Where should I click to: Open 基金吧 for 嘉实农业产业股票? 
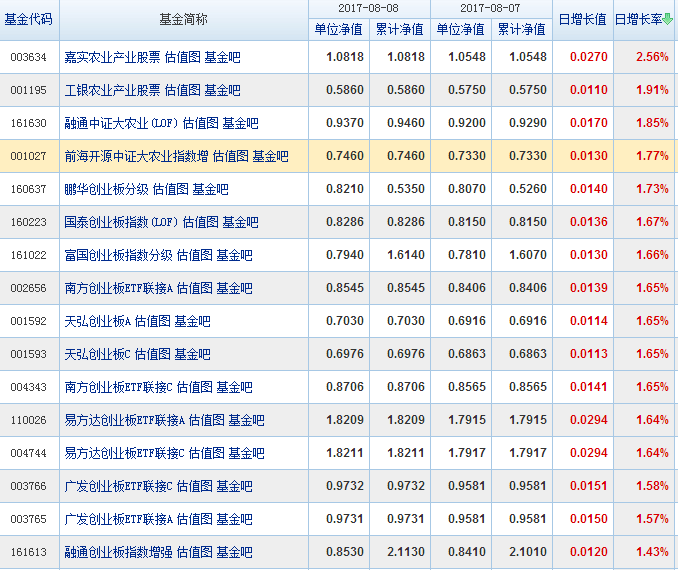[222, 57]
